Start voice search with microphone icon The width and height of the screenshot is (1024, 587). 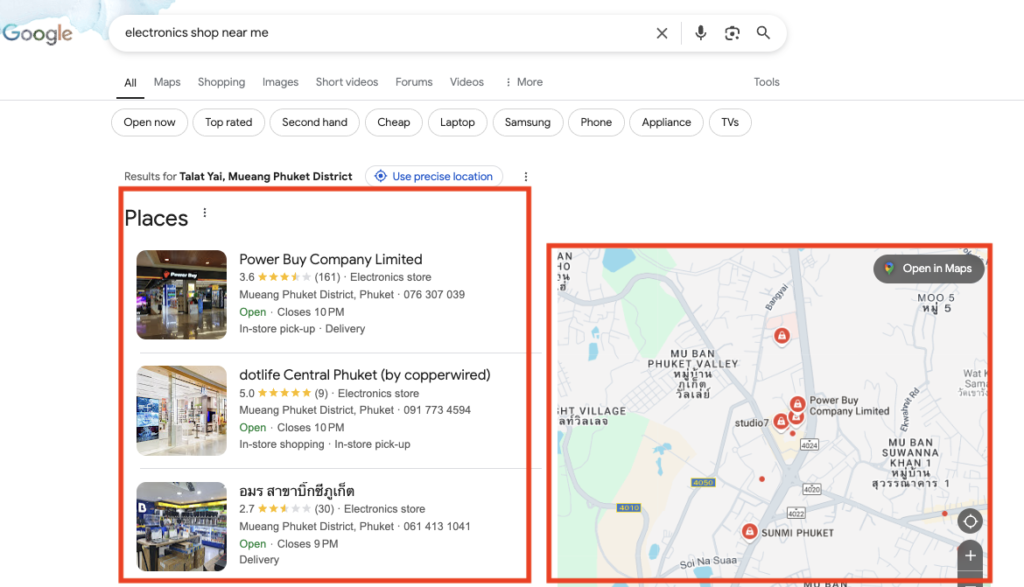tap(700, 33)
